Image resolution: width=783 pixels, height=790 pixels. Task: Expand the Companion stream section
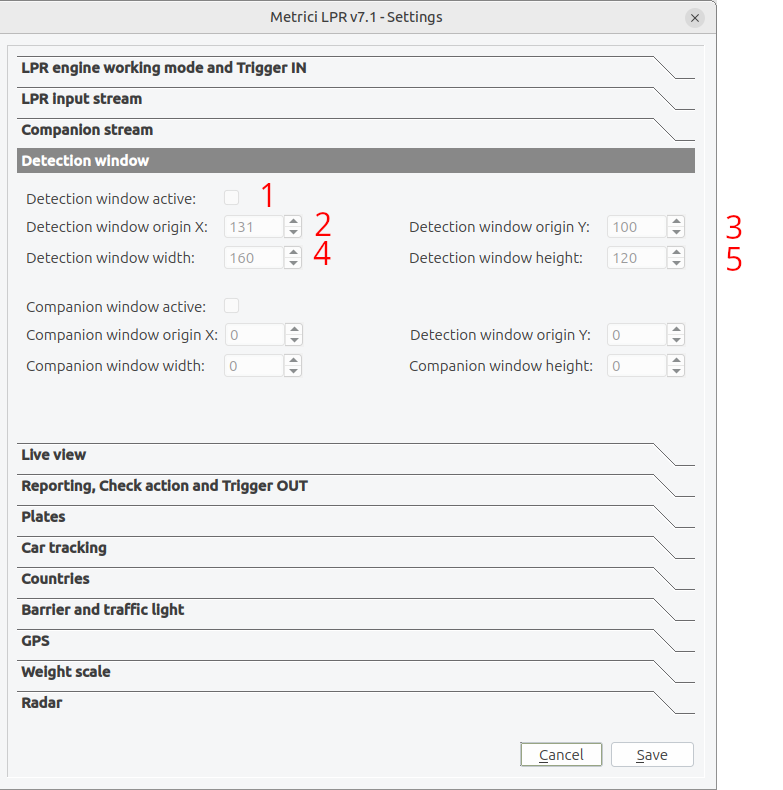[x=356, y=130]
